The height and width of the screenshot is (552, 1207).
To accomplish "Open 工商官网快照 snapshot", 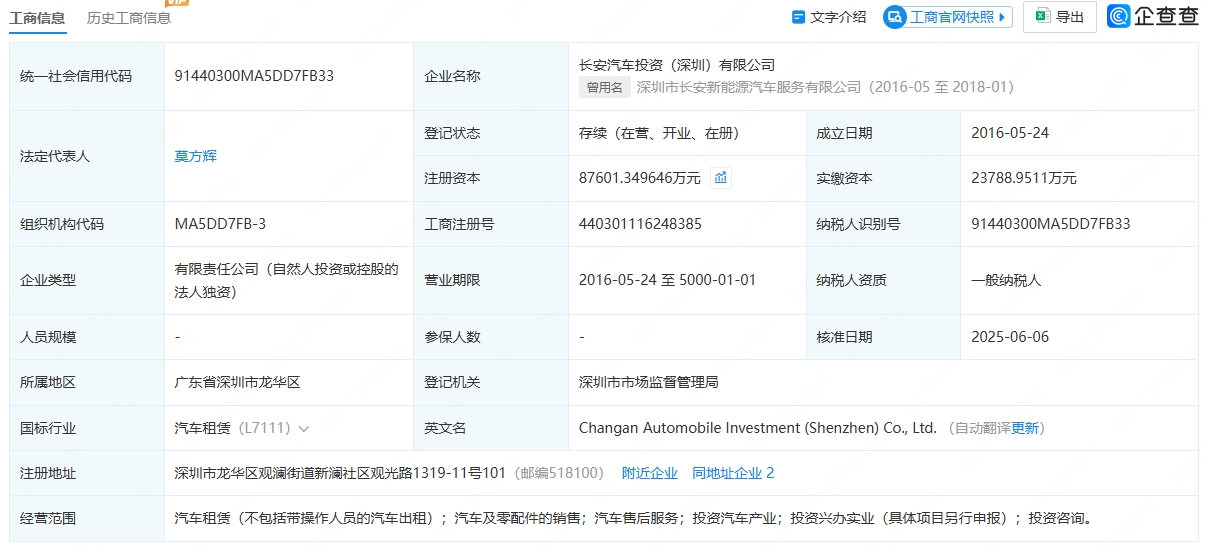I will point(948,17).
